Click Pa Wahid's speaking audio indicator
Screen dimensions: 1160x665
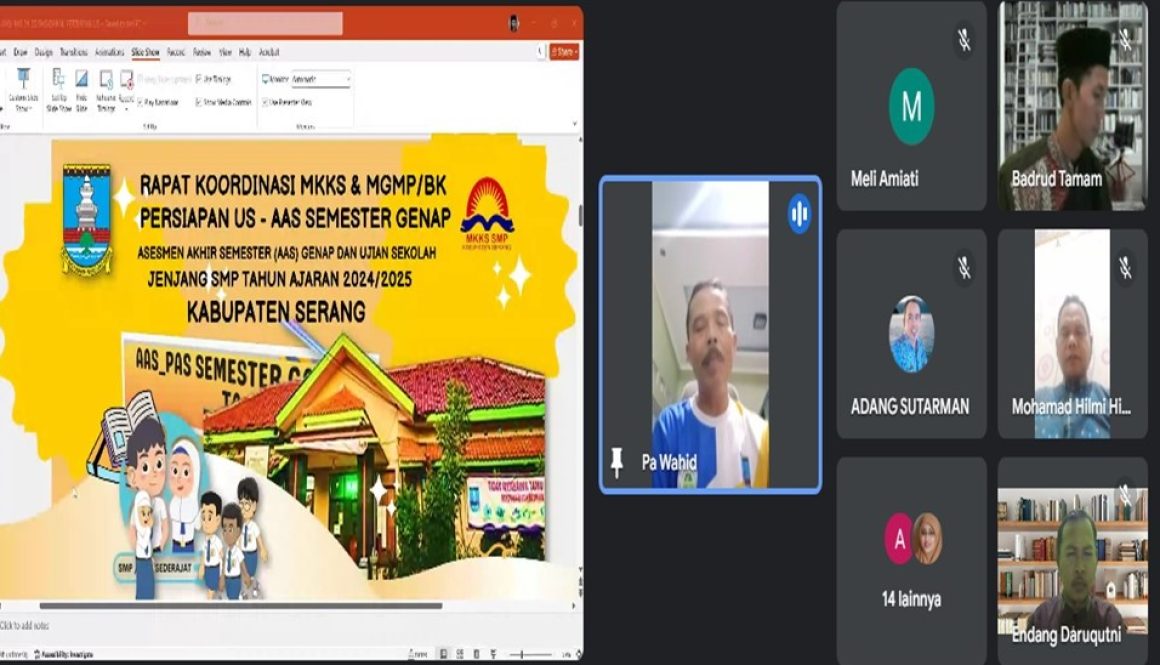pyautogui.click(x=799, y=214)
